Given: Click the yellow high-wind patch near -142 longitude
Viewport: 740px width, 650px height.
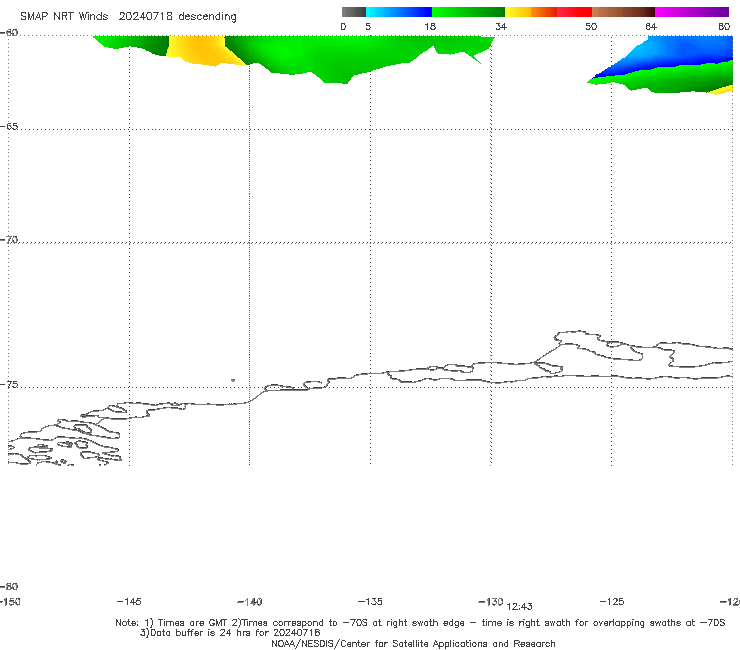Looking at the screenshot, I should pyautogui.click(x=201, y=50).
